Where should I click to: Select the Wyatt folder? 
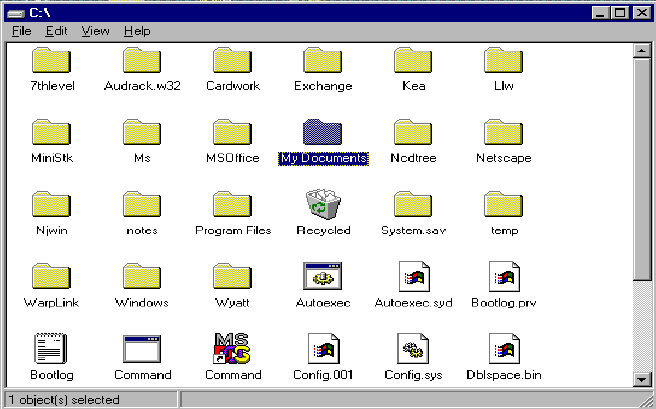tap(232, 276)
